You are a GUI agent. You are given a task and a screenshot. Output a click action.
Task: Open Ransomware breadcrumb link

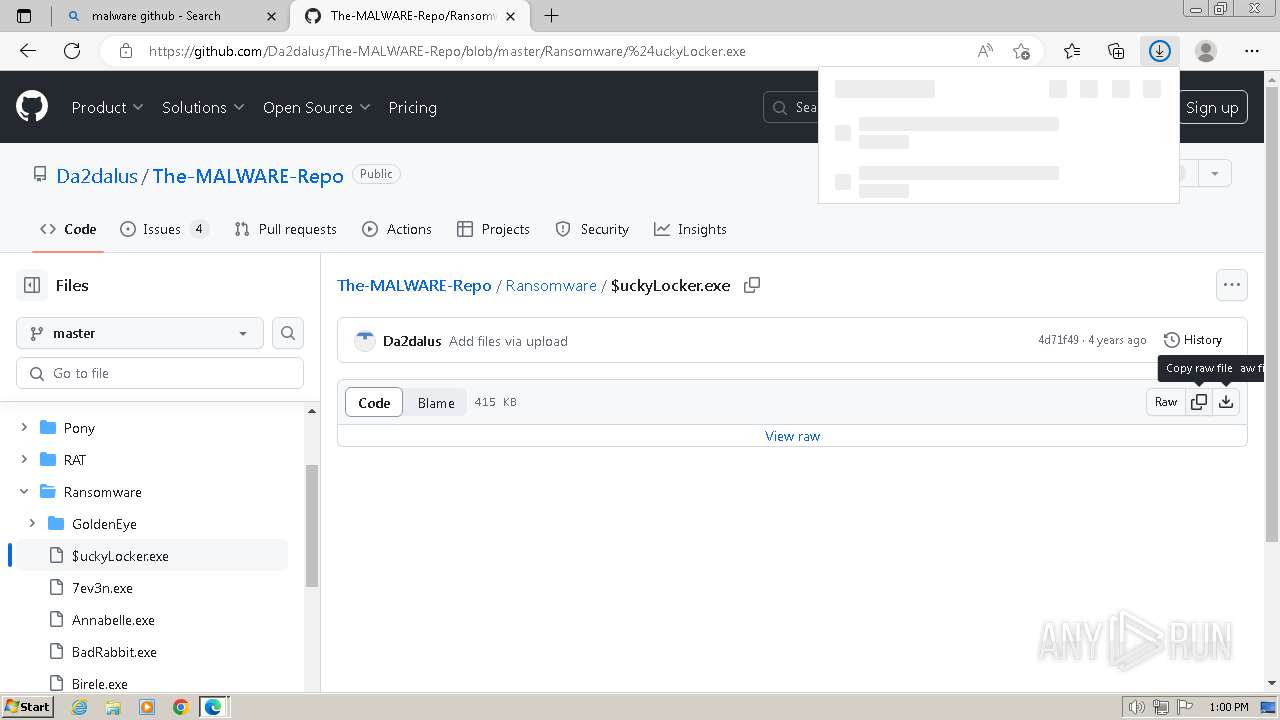coord(551,285)
